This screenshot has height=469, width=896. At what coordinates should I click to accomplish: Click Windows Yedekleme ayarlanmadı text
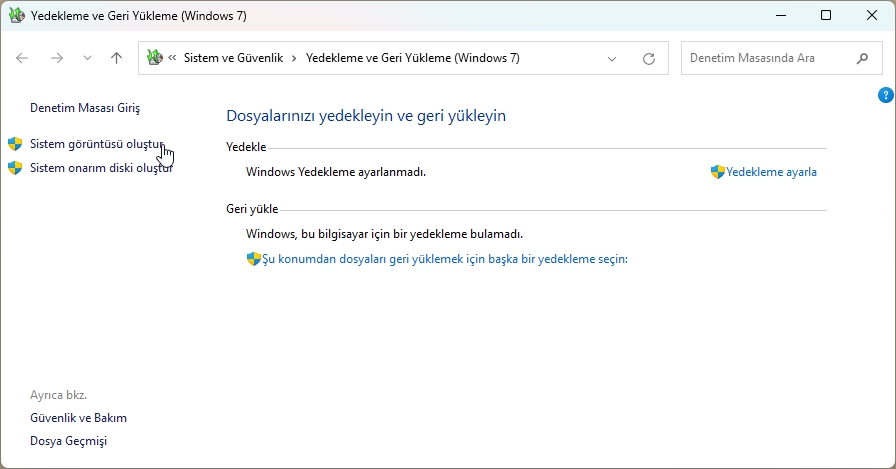336,172
